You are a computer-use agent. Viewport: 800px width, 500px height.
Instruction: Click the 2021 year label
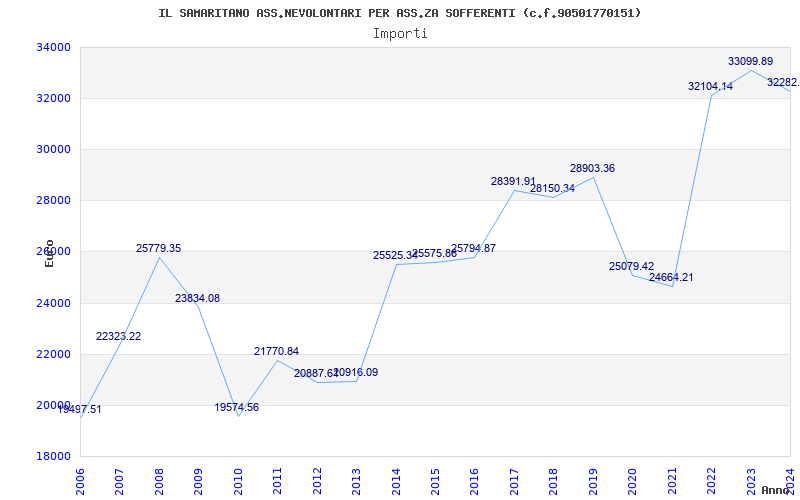[x=672, y=482]
